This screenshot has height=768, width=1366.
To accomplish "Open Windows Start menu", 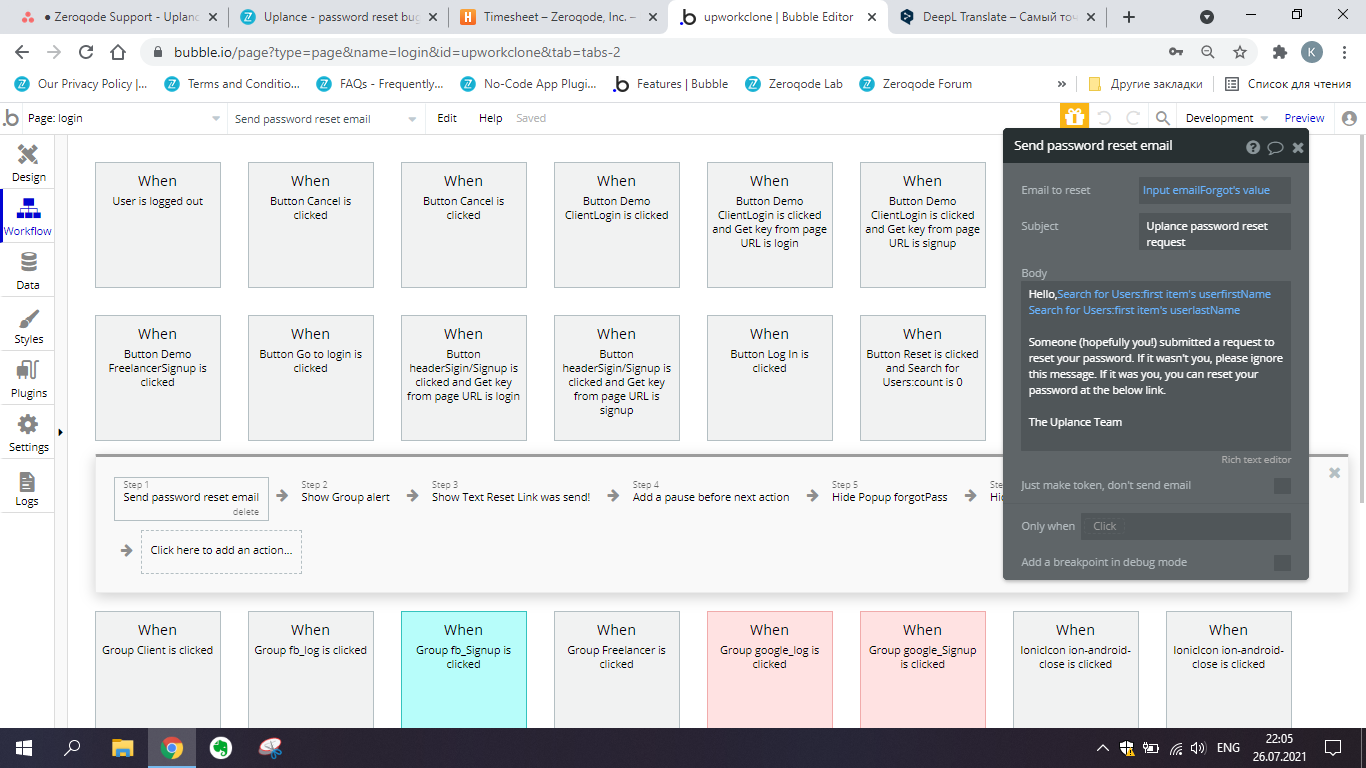I will (24, 747).
